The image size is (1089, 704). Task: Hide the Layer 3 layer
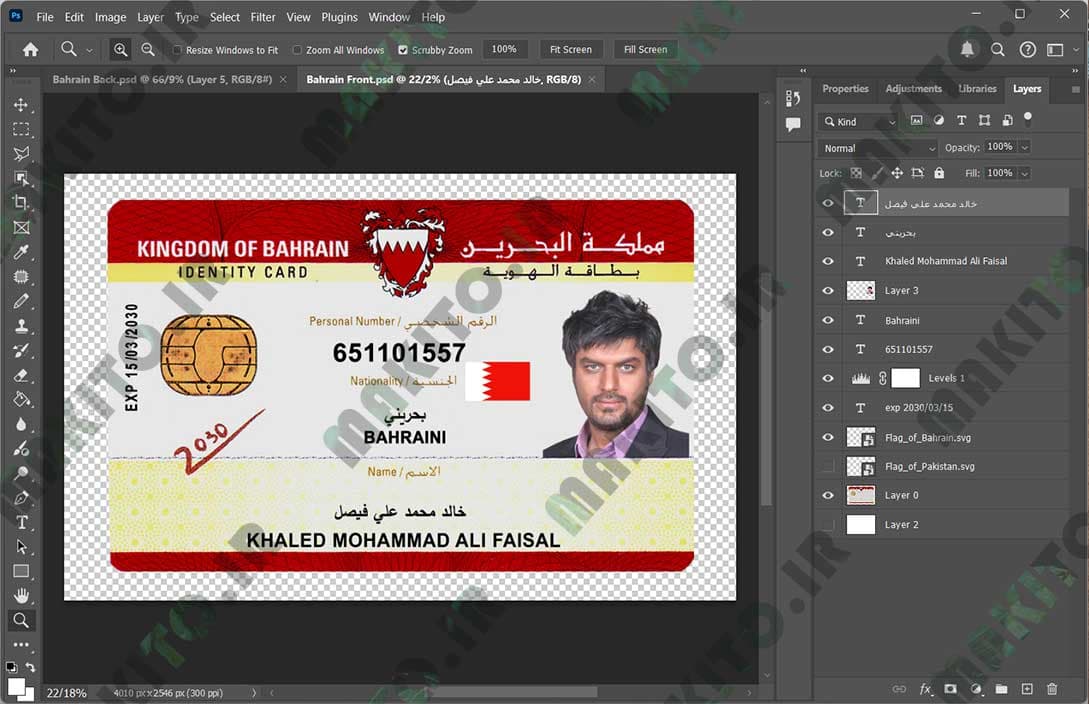click(828, 291)
